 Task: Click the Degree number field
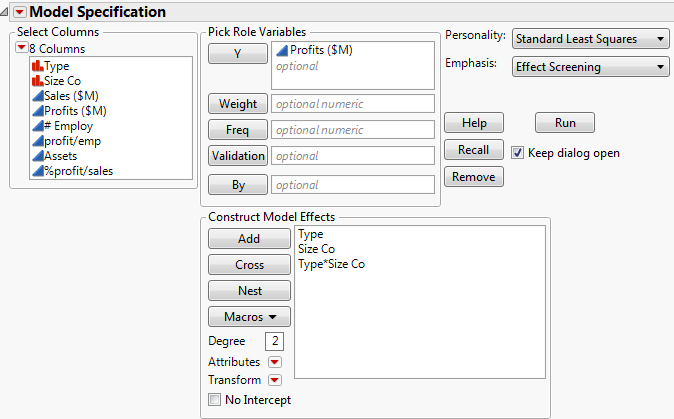click(277, 342)
